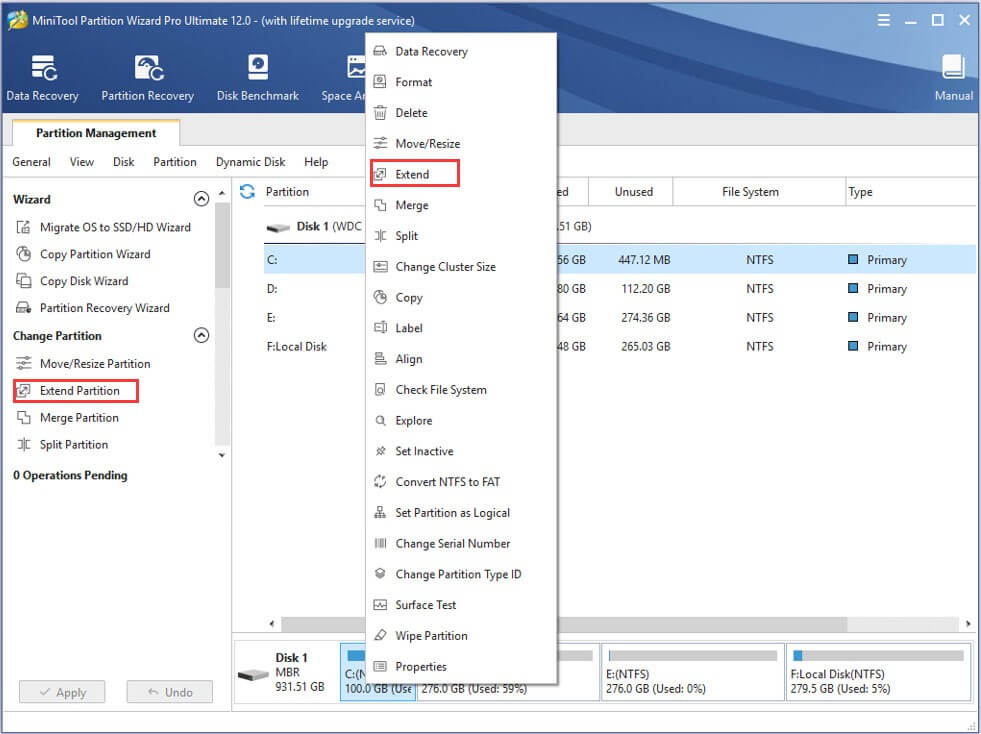
Task: Click the Apply button
Action: (62, 692)
